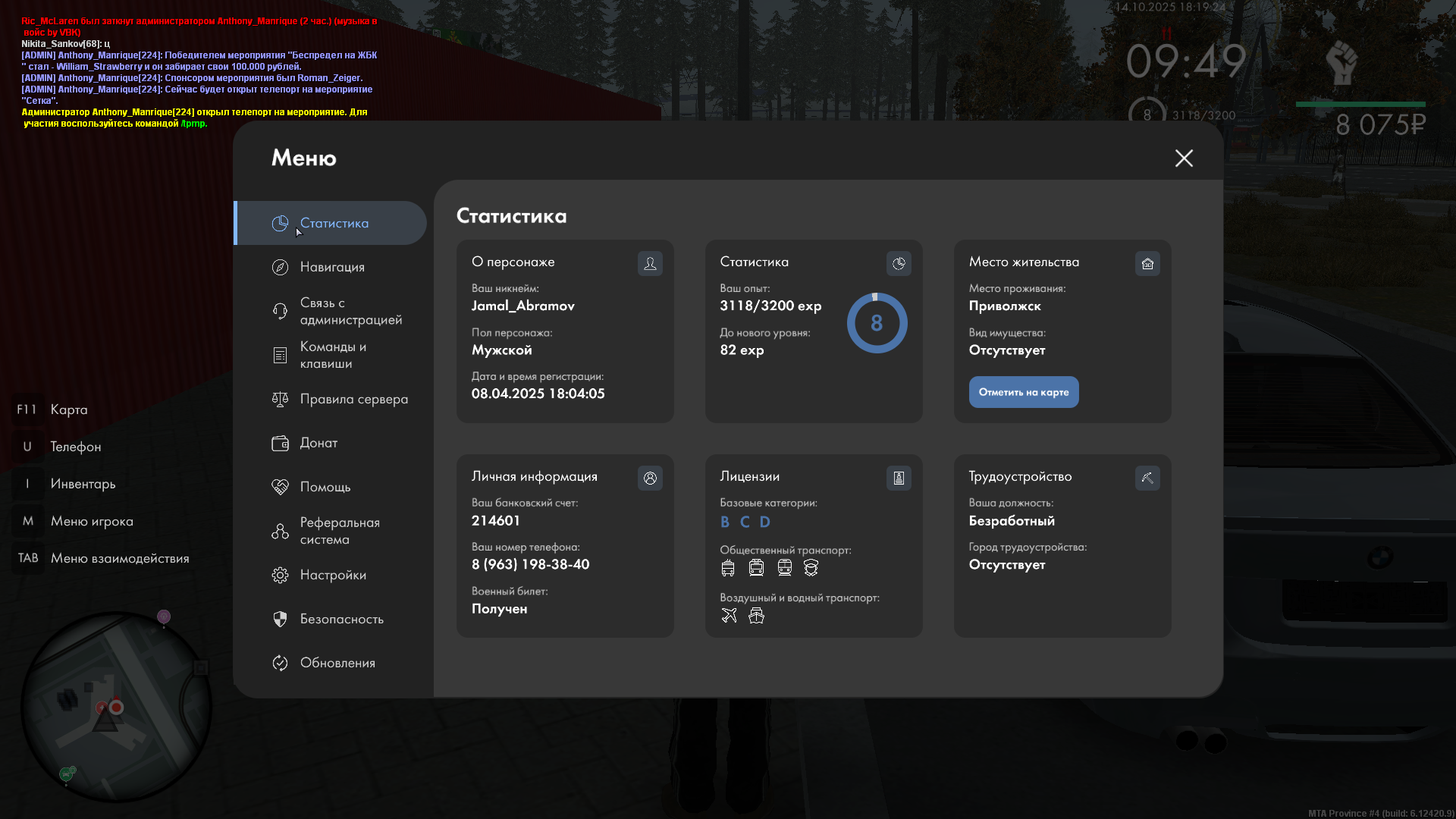
Task: Click the pie chart icon in Статистика card
Action: [x=899, y=263]
